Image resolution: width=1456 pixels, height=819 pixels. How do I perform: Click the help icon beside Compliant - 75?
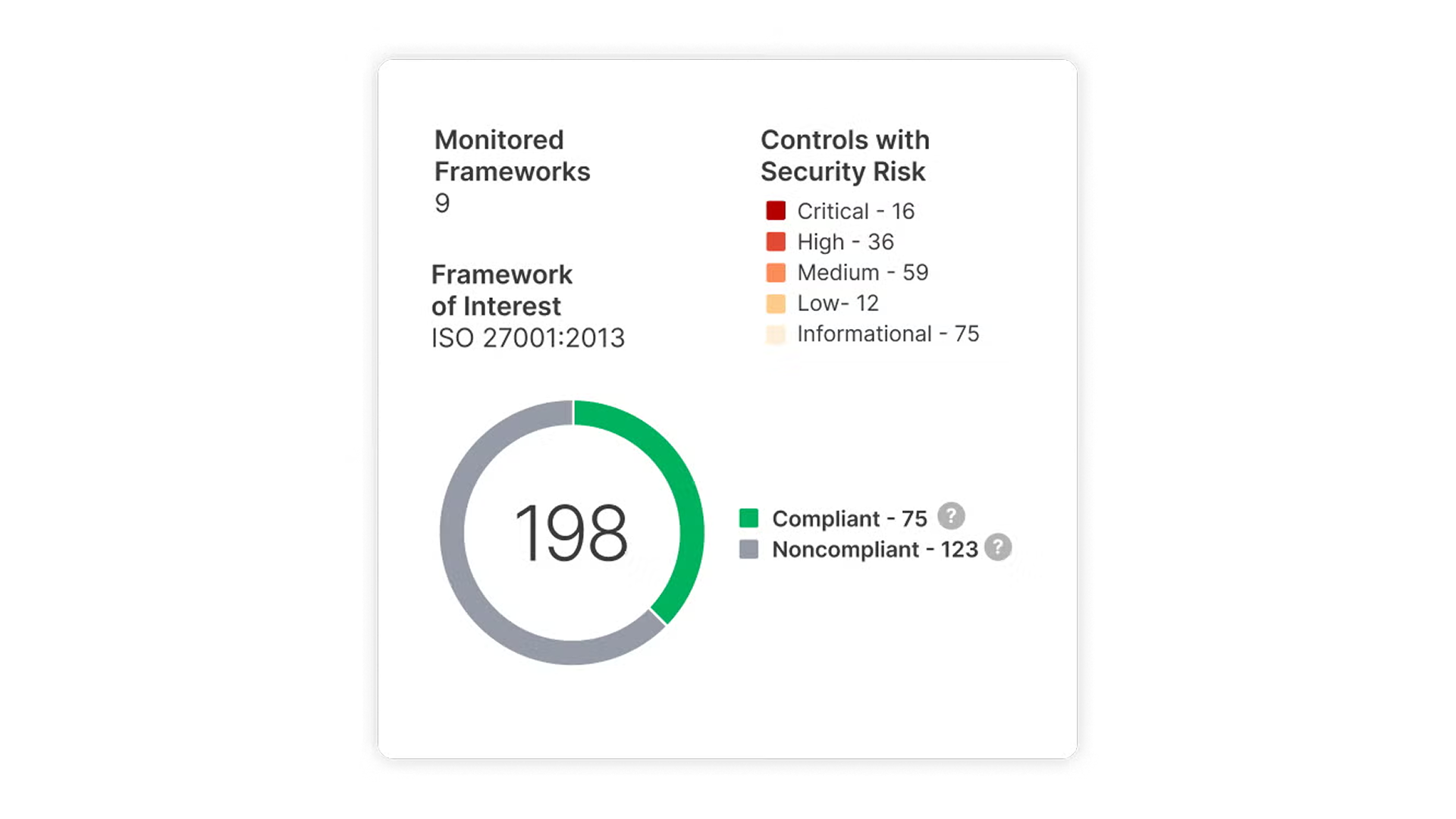point(951,516)
